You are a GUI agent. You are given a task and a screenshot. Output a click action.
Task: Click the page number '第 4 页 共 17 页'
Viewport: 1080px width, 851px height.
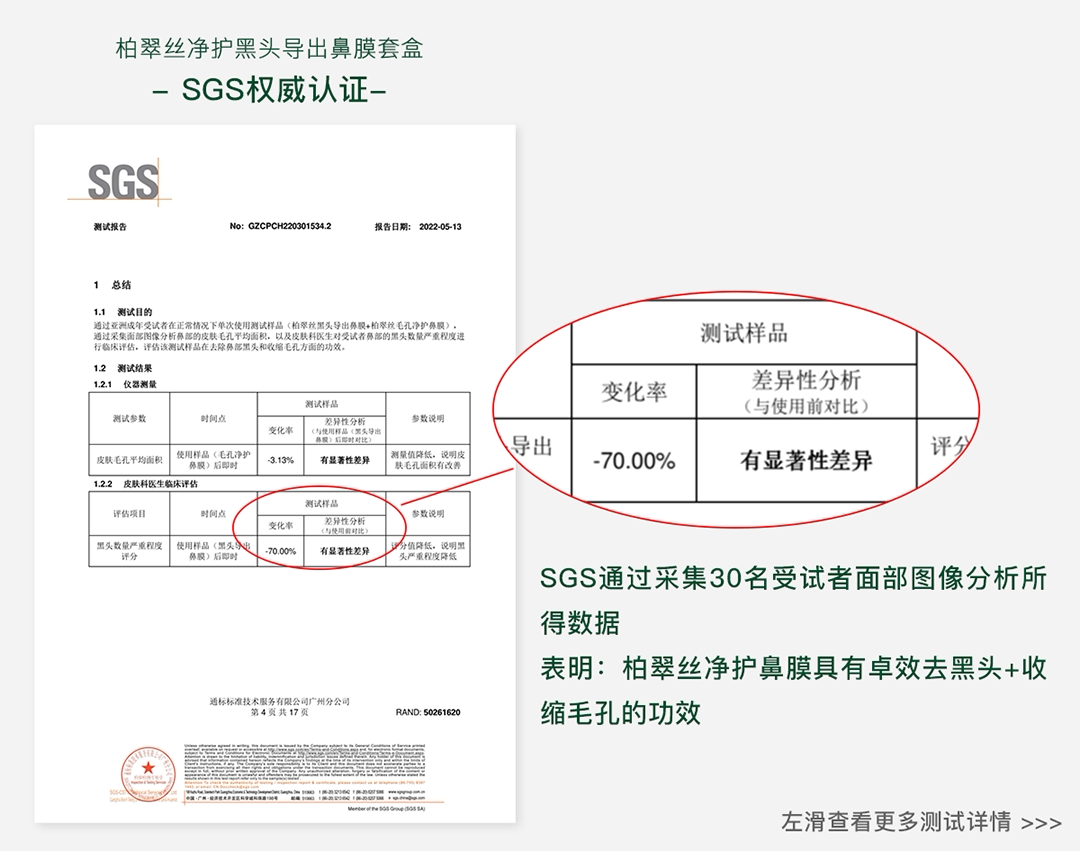point(280,712)
